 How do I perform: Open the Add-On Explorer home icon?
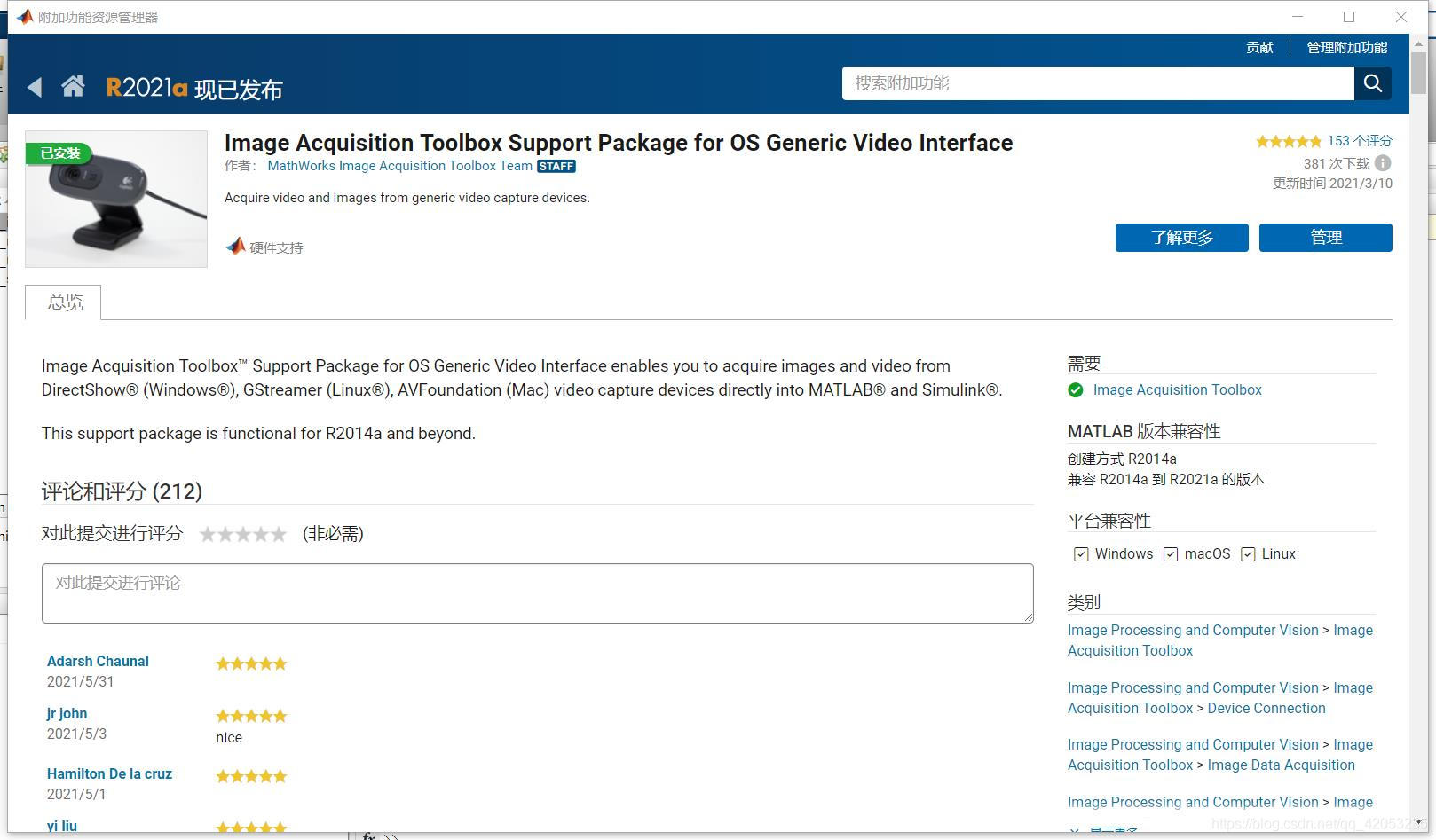(x=73, y=86)
